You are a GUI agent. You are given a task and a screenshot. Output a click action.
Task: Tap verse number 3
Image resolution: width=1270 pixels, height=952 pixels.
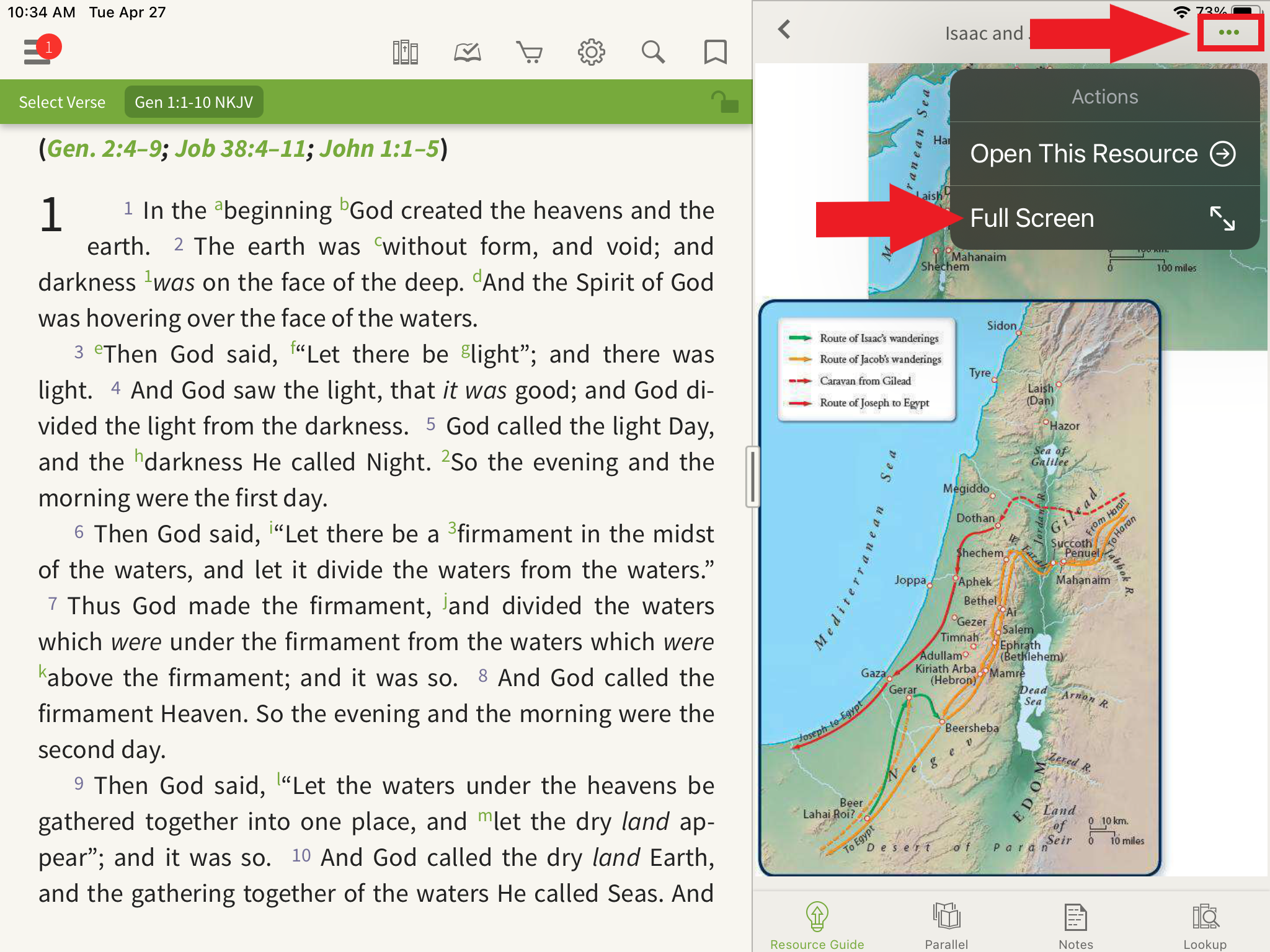(79, 352)
